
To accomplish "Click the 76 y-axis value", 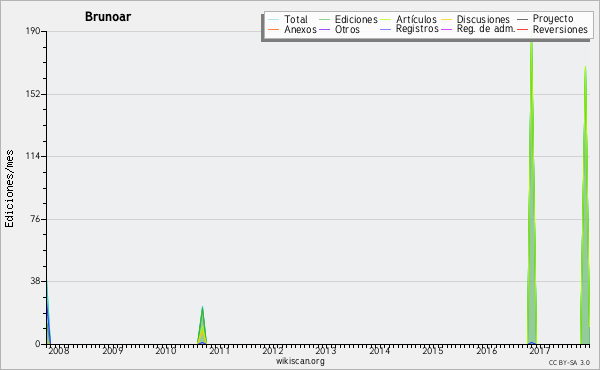I will pos(35,219).
